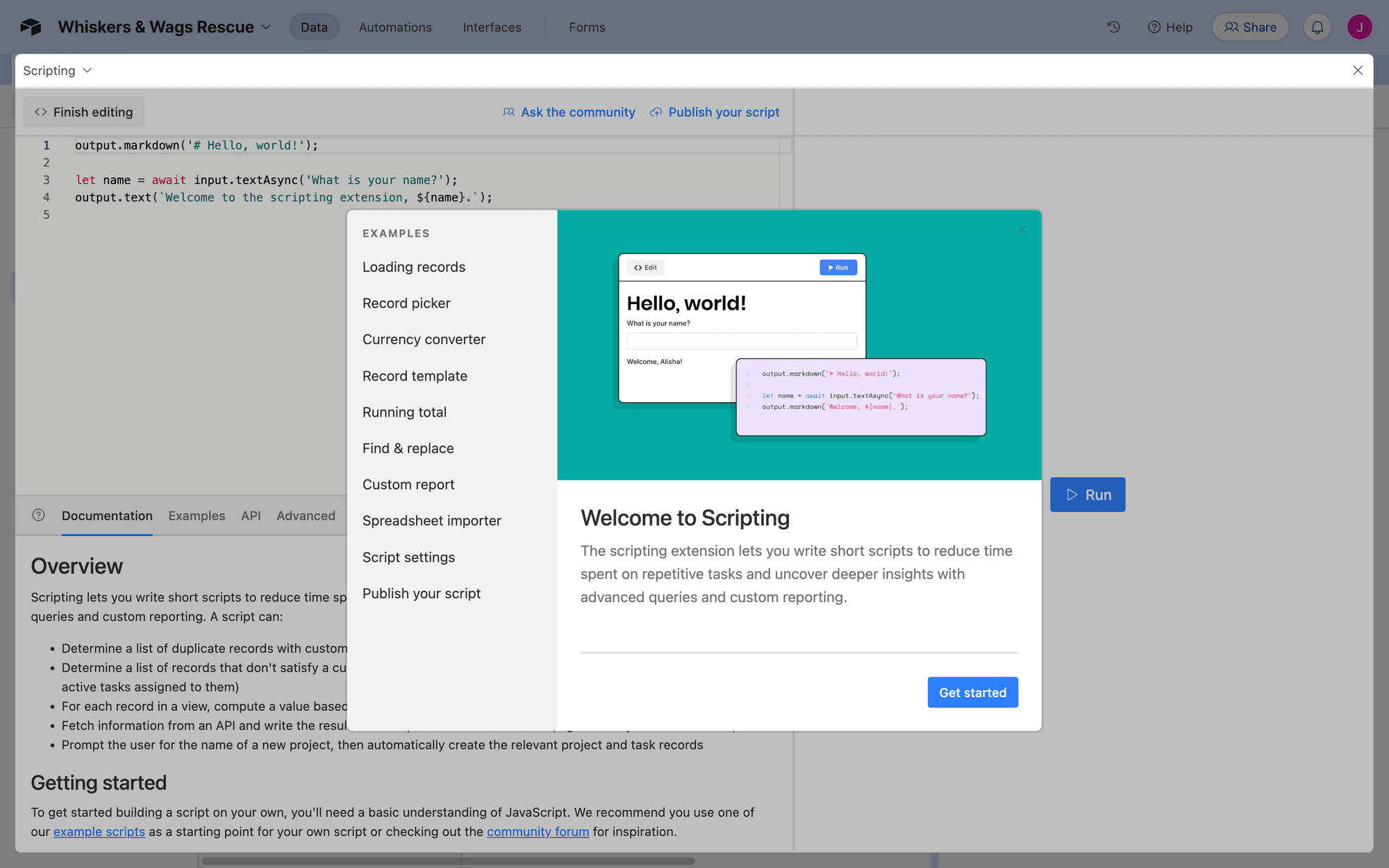The height and width of the screenshot is (868, 1389).
Task: Open the Help menu
Action: 1170,27
